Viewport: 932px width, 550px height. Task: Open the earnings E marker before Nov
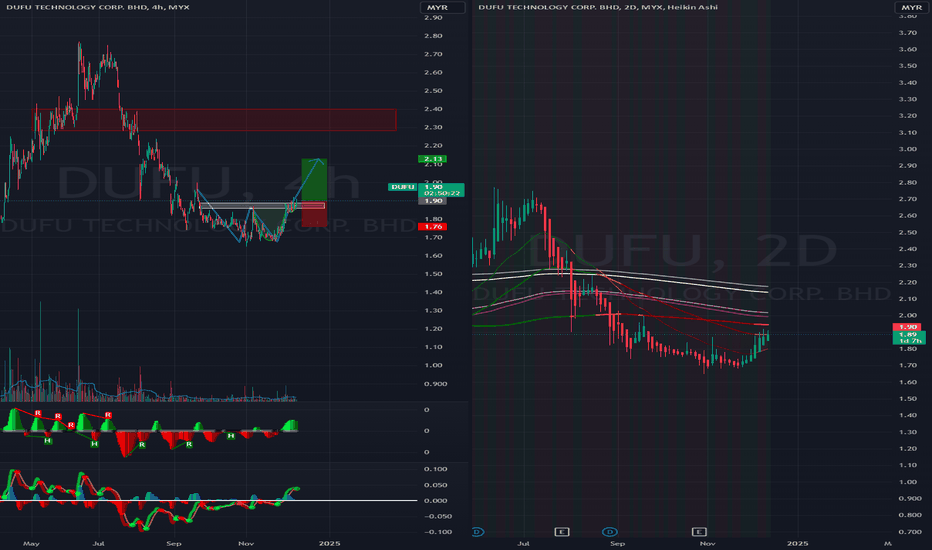click(x=699, y=532)
